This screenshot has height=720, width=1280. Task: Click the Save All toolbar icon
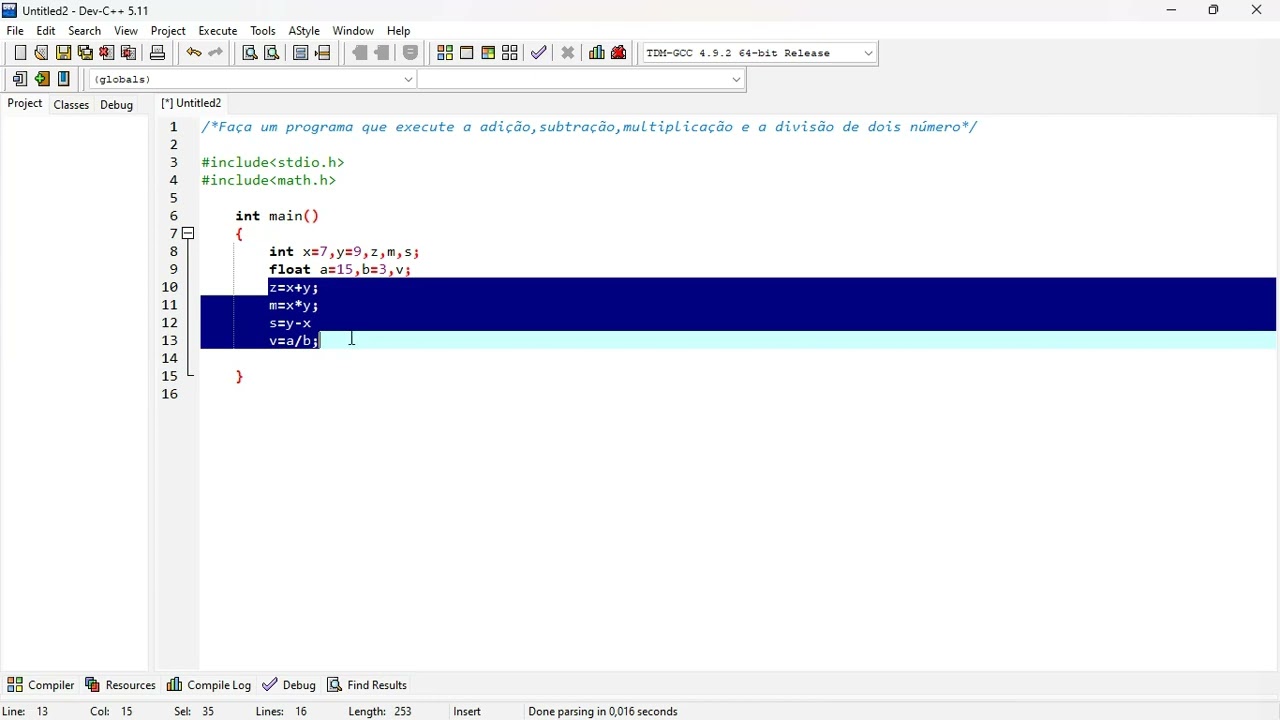(x=85, y=53)
